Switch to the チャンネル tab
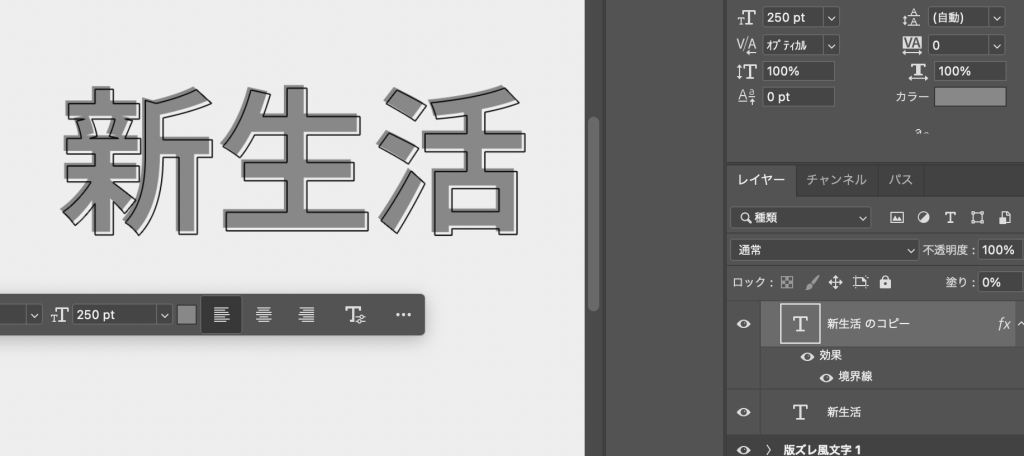This screenshot has width=1024, height=456. click(x=836, y=180)
